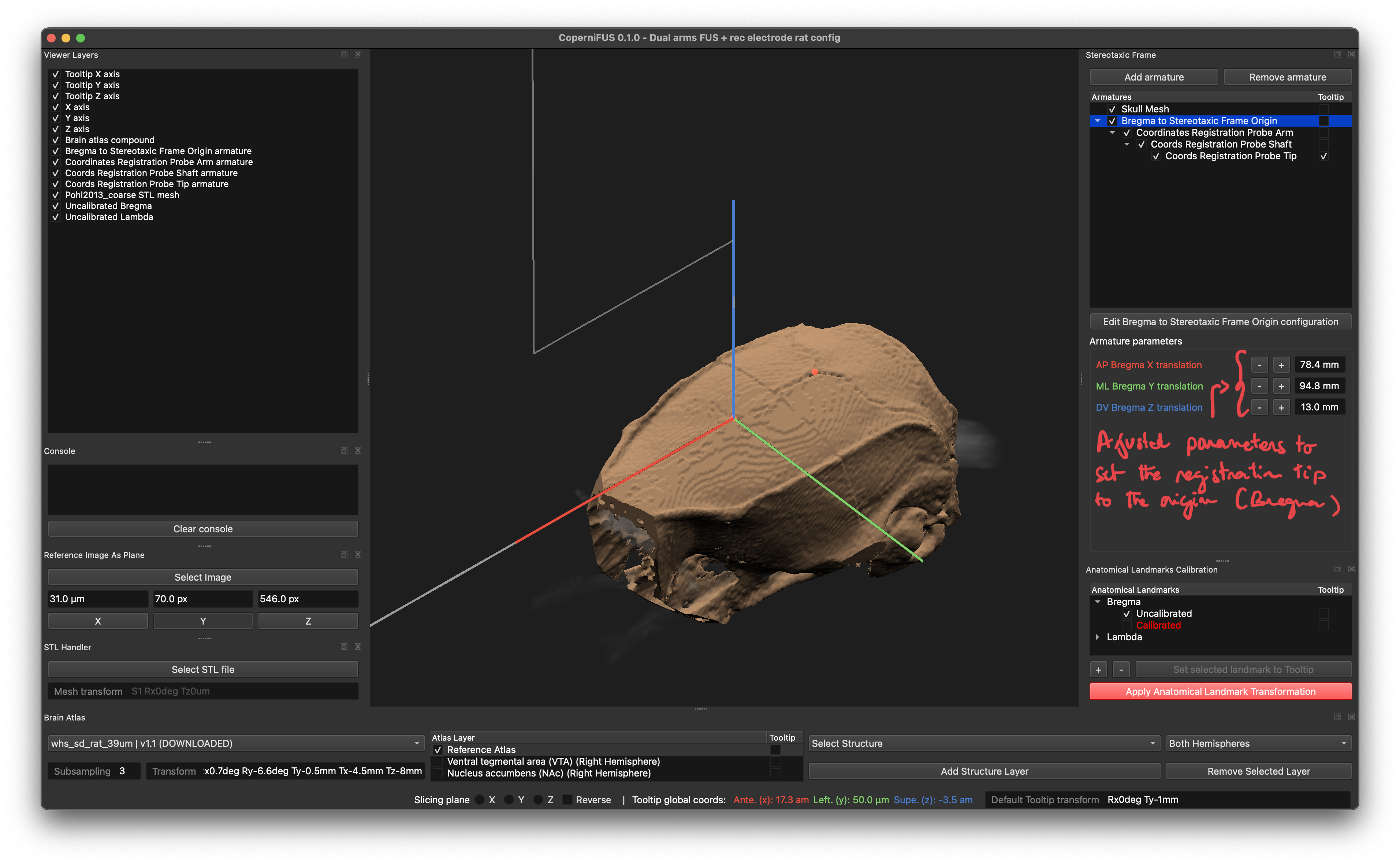Image resolution: width=1400 pixels, height=864 pixels.
Task: Increase AP Bregma X translation with plus
Action: [1282, 365]
